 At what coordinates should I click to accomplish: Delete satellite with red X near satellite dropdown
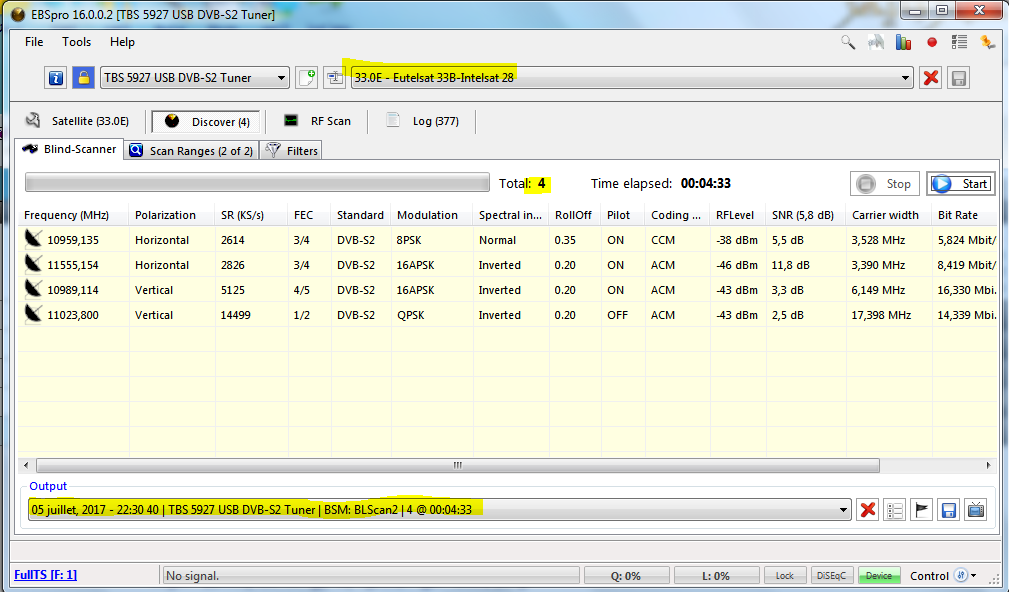[x=931, y=78]
